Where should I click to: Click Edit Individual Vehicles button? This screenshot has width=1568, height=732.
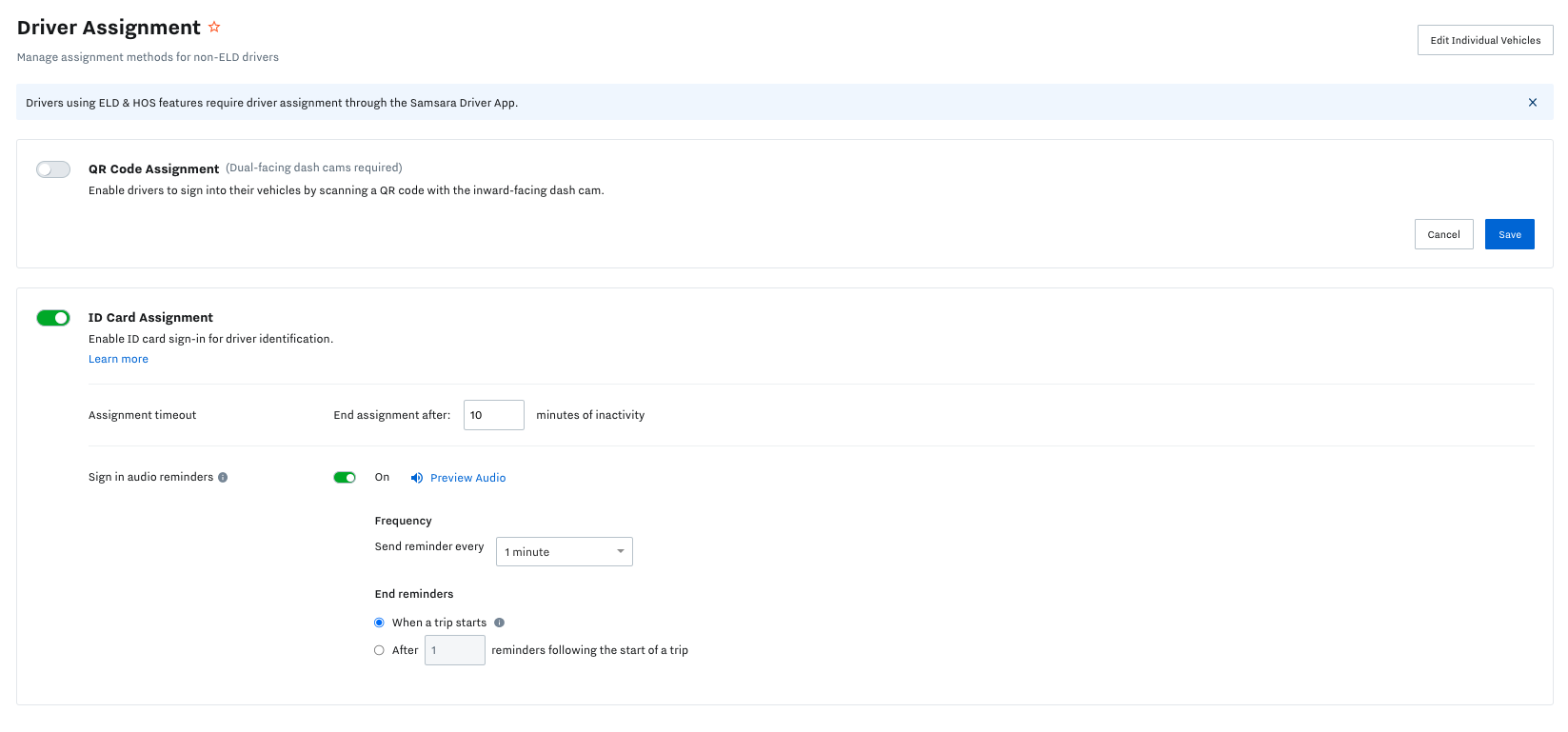tap(1484, 40)
